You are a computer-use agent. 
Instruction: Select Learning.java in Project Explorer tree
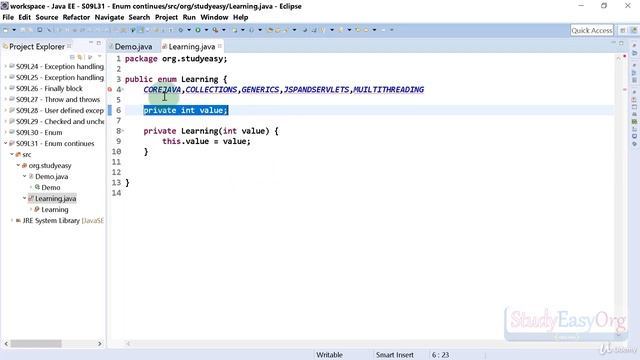click(x=55, y=198)
